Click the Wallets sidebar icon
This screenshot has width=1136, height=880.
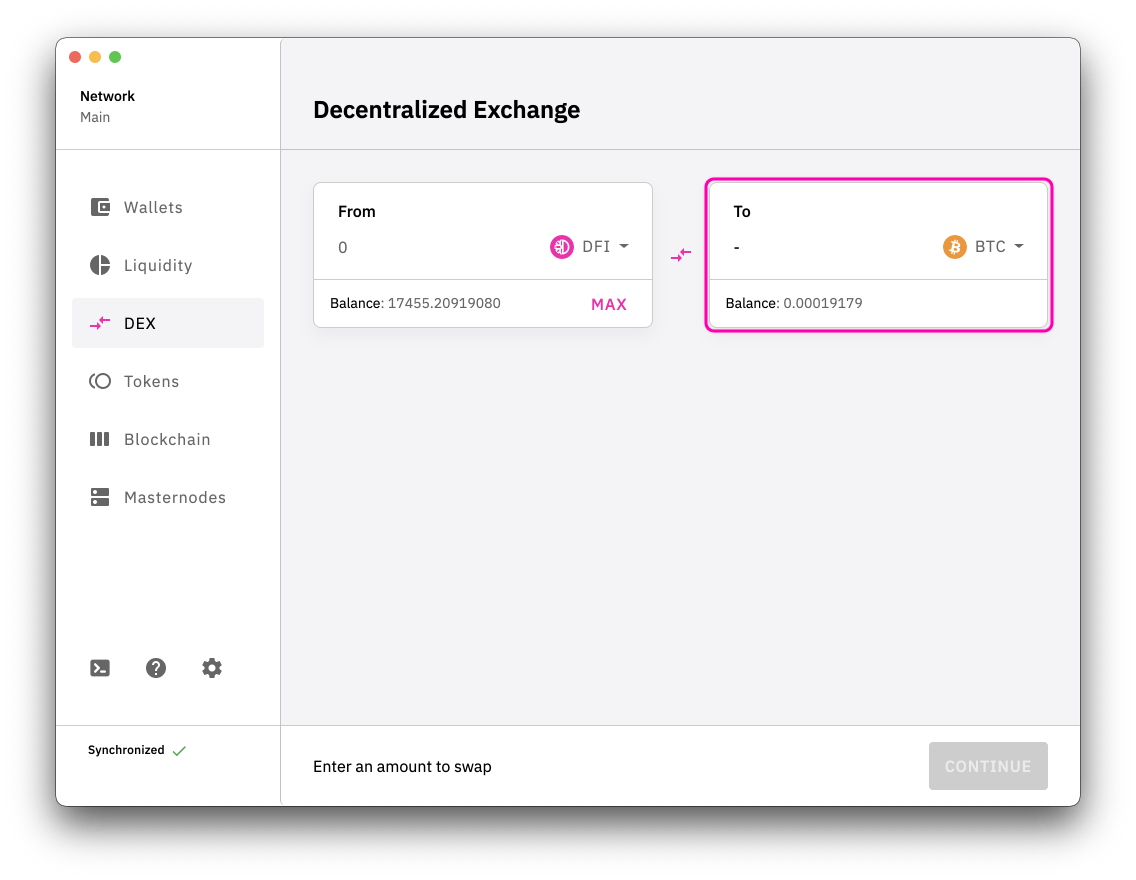click(100, 208)
